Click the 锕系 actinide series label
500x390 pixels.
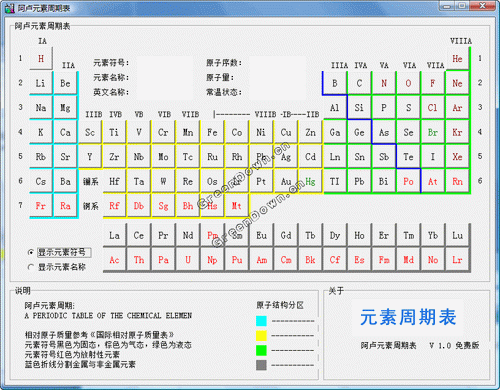click(x=90, y=206)
